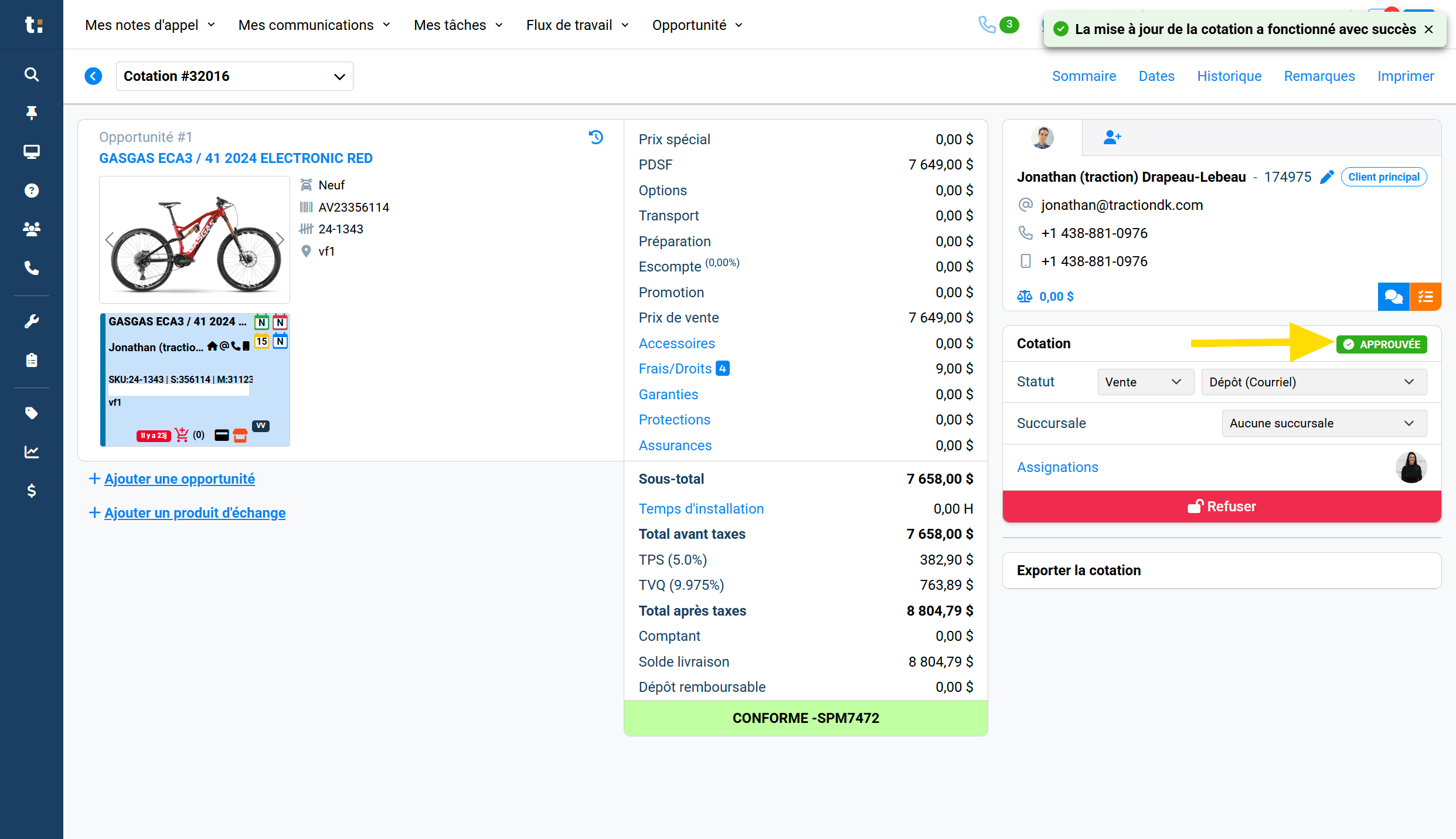
Task: Open the dollar sign icon in sidebar
Action: pyautogui.click(x=32, y=491)
